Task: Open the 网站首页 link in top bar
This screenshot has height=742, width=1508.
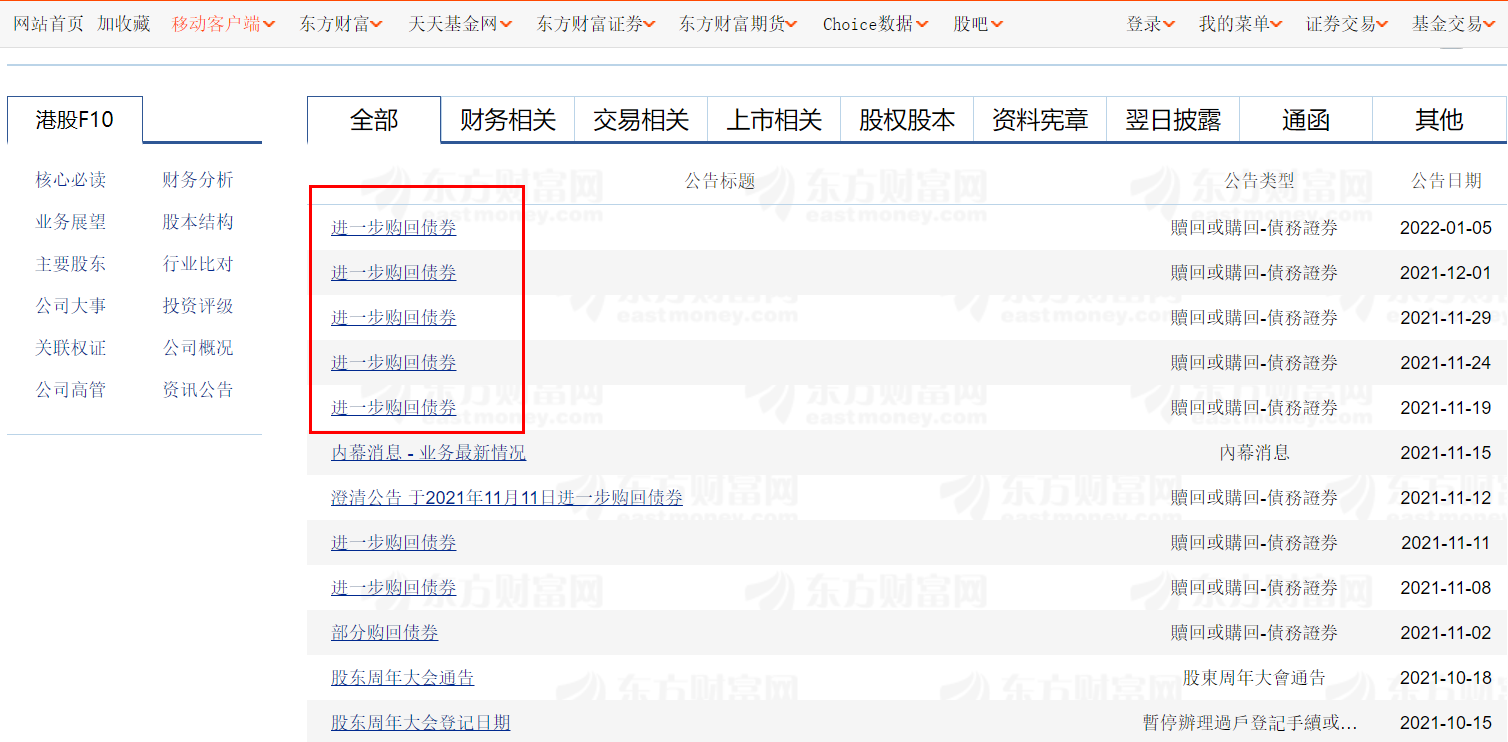Action: coord(49,24)
